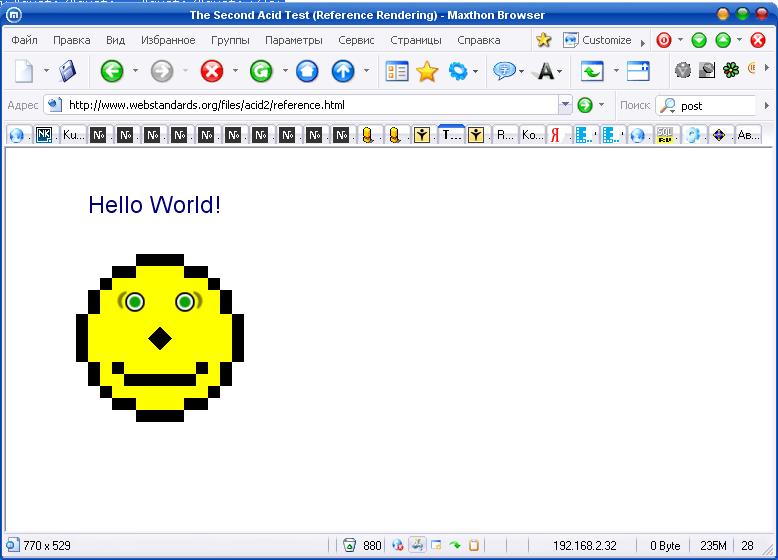This screenshot has width=778, height=560.
Task: Click the address URL field
Action: point(308,105)
